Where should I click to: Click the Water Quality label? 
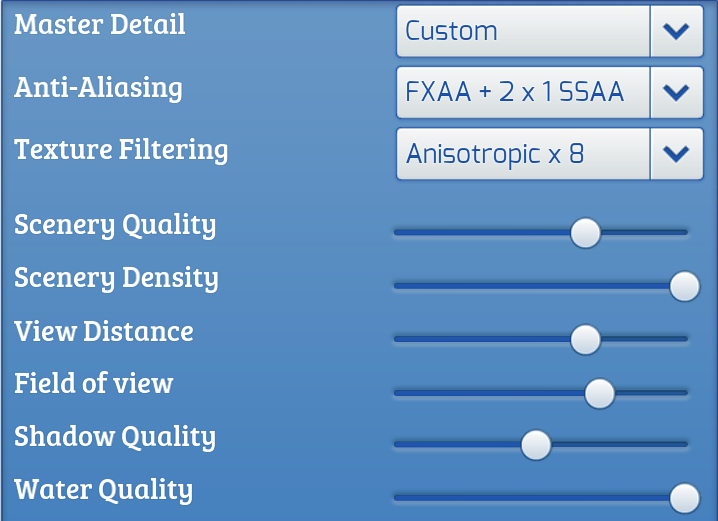[x=103, y=490]
